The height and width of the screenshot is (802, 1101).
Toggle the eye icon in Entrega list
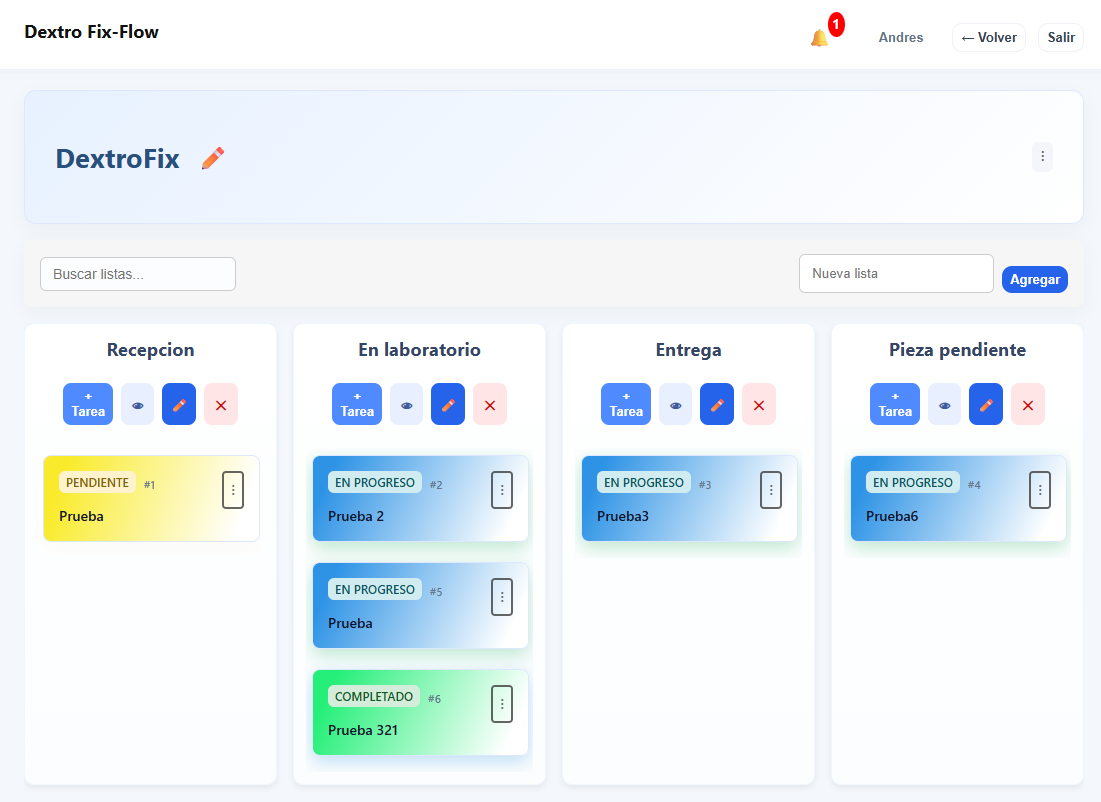(675, 405)
